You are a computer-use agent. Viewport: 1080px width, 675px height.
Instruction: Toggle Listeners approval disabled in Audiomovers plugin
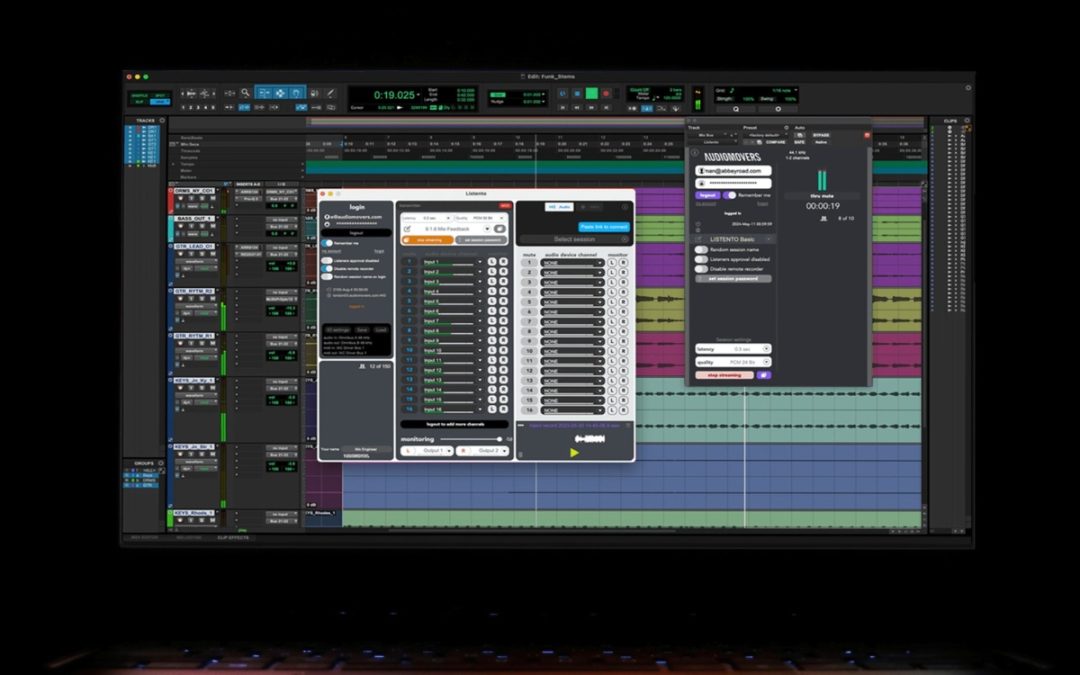[701, 260]
